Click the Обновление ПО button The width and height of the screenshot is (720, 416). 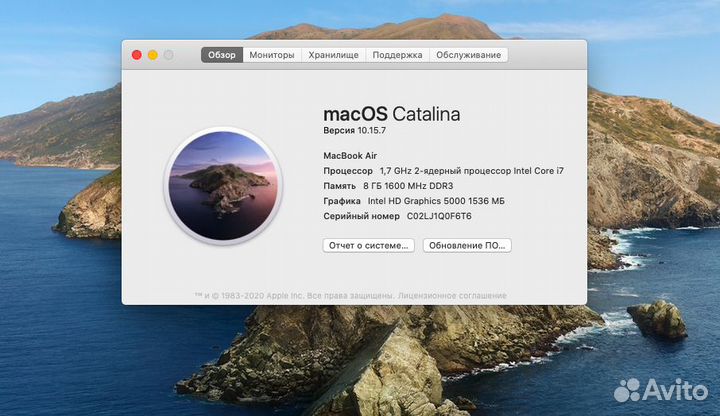pos(467,246)
